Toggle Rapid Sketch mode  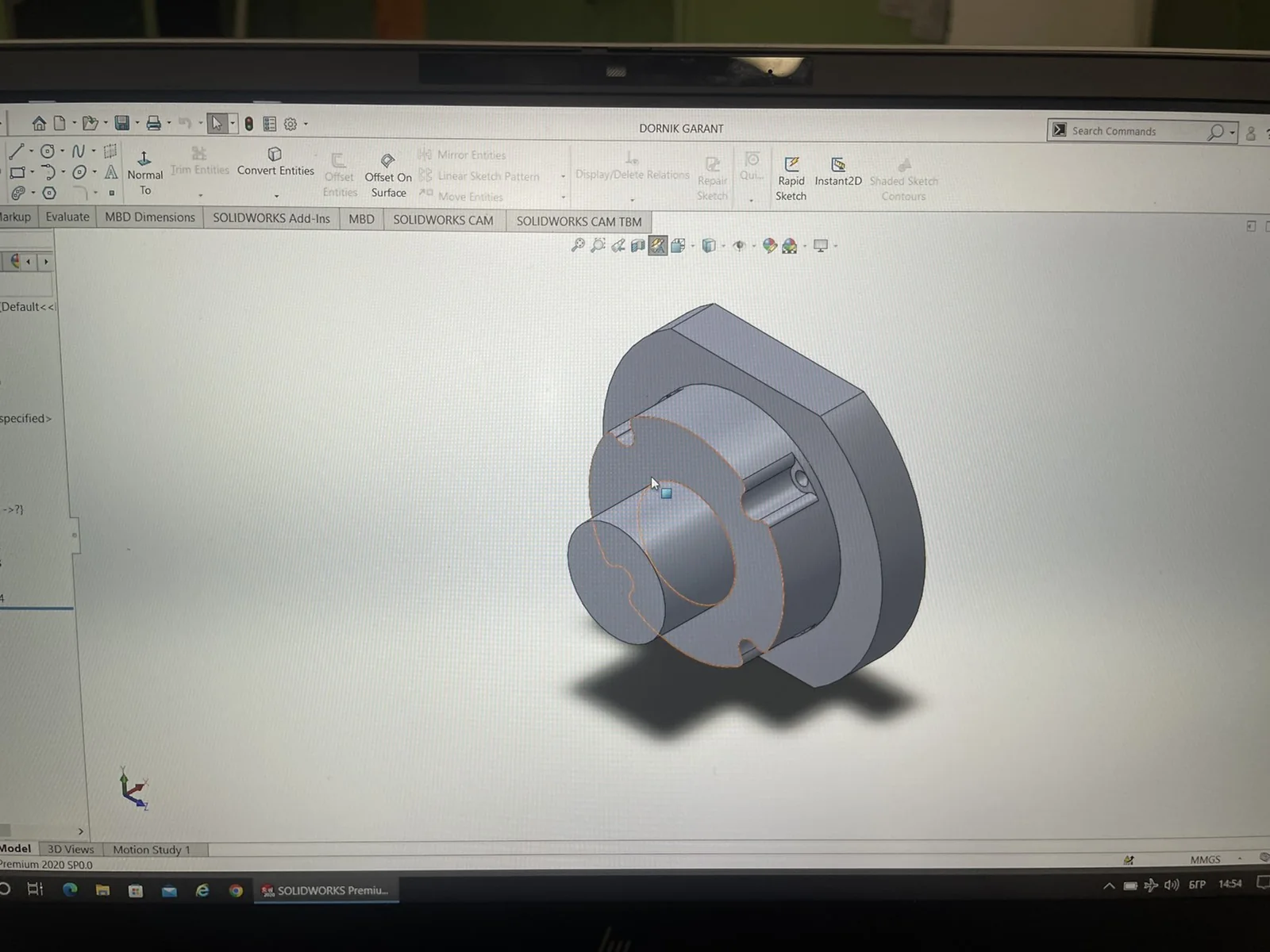coord(791,178)
